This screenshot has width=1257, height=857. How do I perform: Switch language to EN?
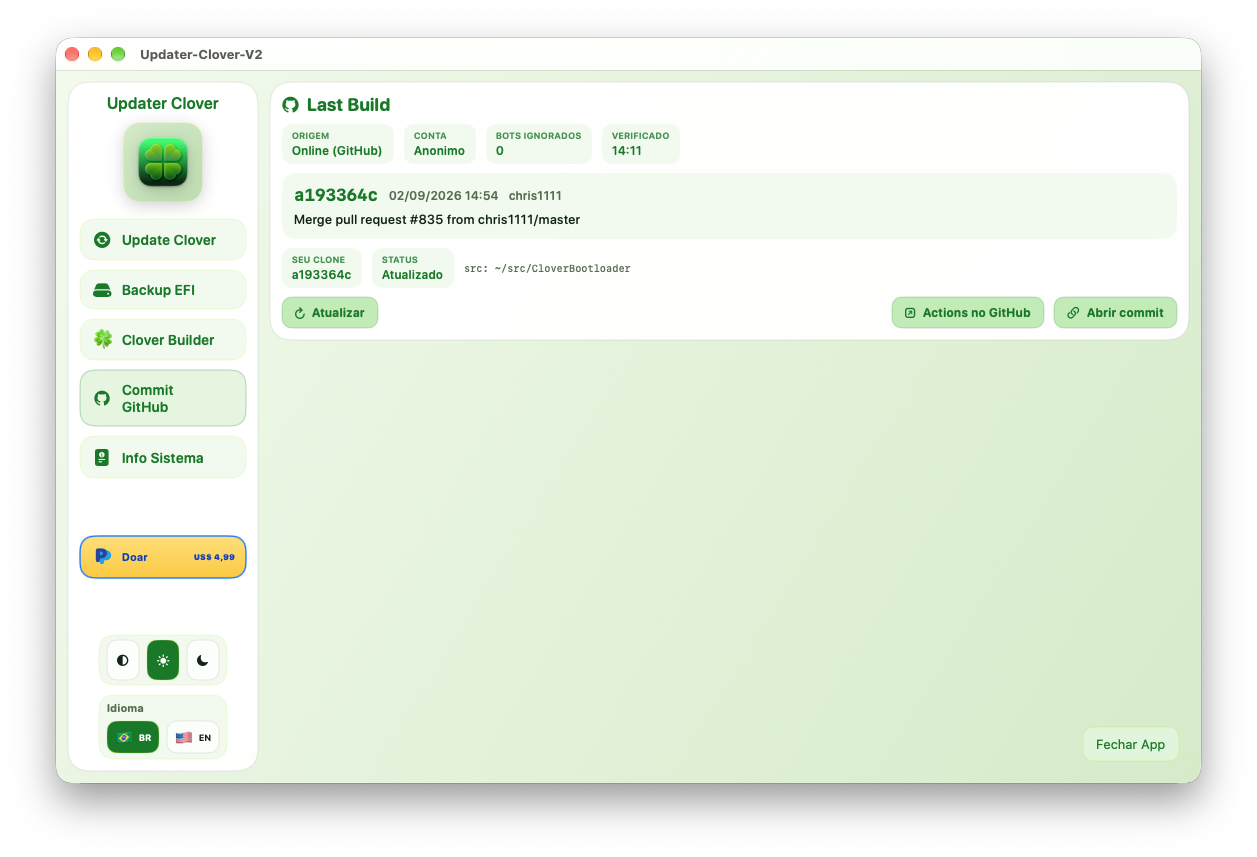[x=193, y=737]
